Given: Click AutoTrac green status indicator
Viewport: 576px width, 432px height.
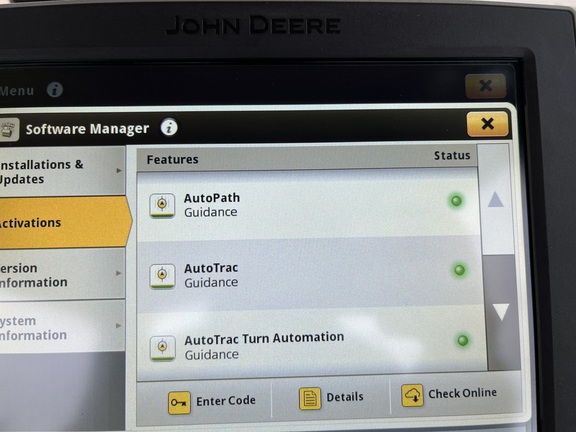Looking at the screenshot, I should [x=459, y=270].
